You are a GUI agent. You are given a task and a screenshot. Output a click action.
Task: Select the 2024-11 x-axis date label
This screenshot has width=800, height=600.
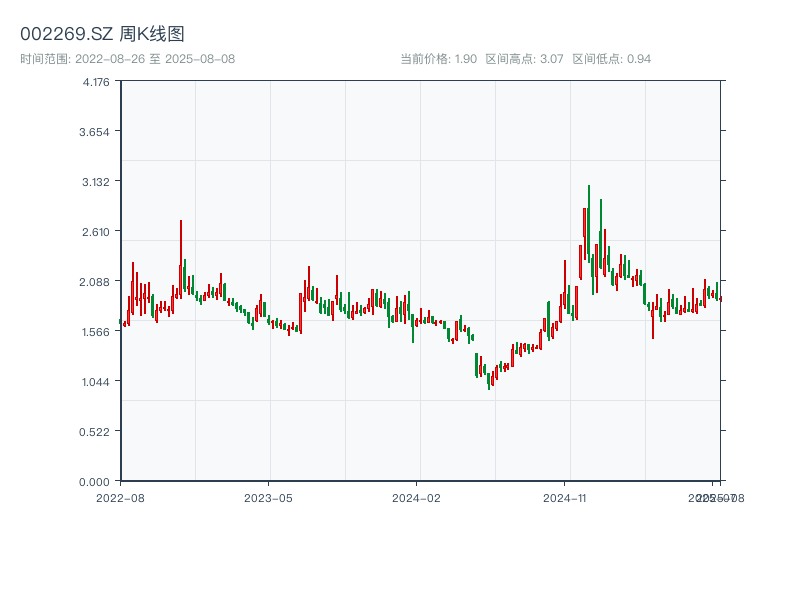coord(566,497)
